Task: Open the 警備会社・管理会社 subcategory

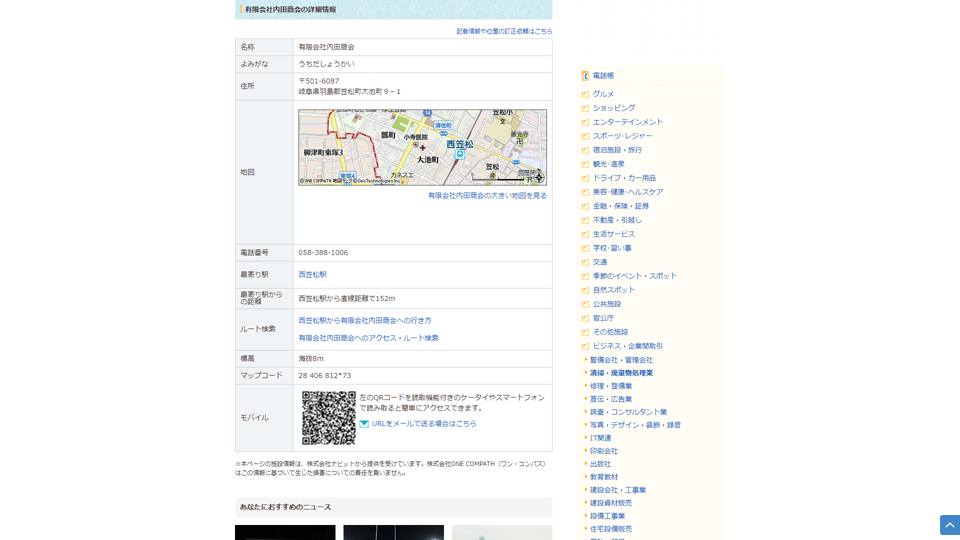Action: pyautogui.click(x=620, y=360)
